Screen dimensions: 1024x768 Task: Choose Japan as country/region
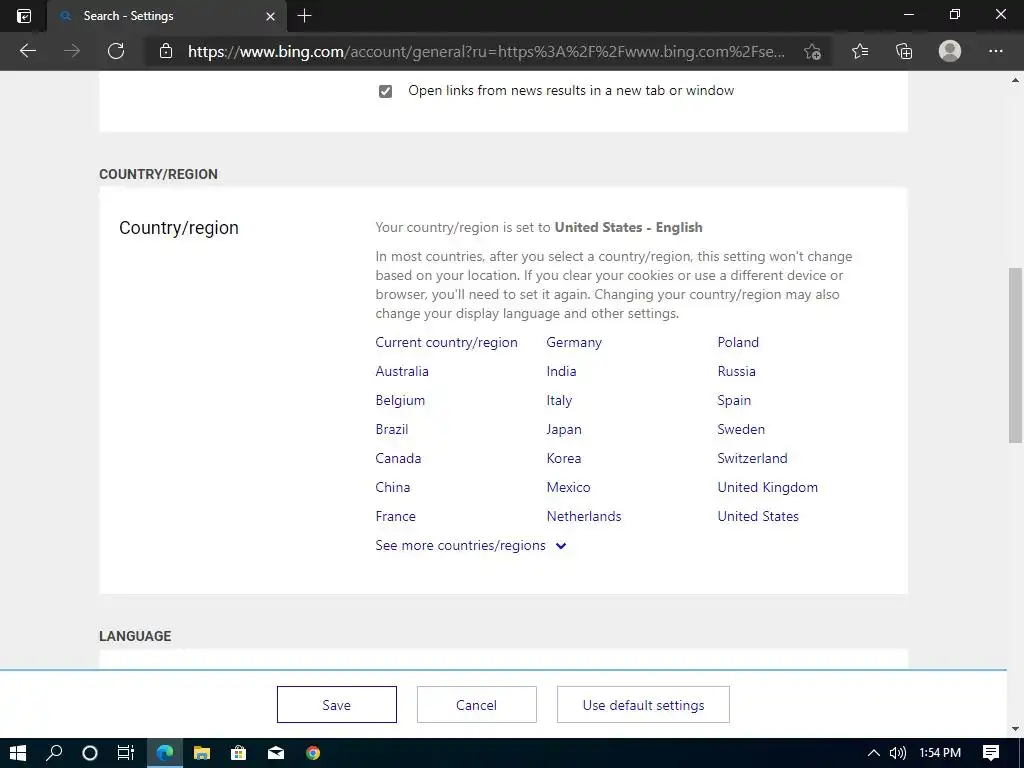click(x=564, y=429)
